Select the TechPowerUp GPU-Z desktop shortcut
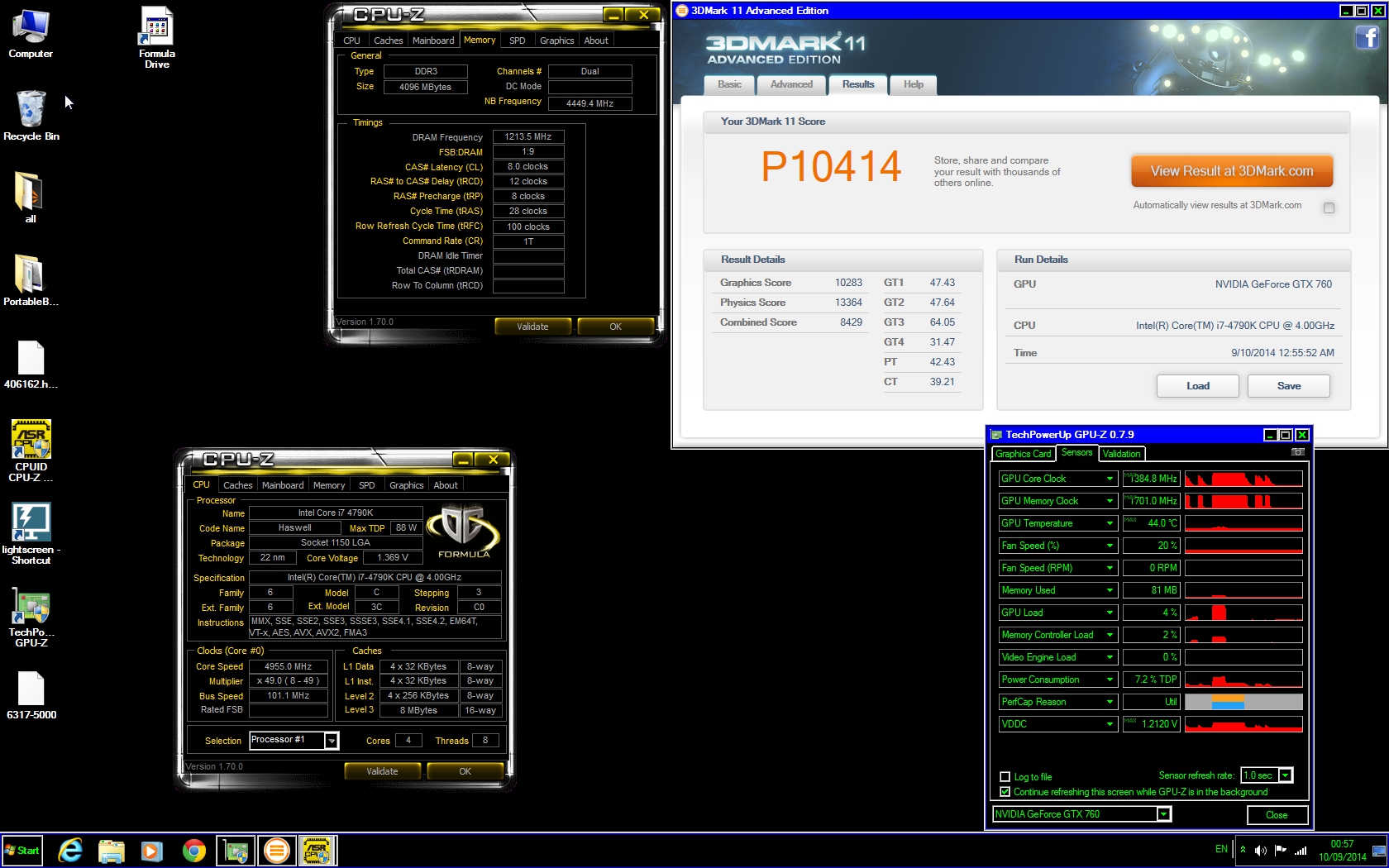Screen dimensions: 1389x868 [31, 618]
